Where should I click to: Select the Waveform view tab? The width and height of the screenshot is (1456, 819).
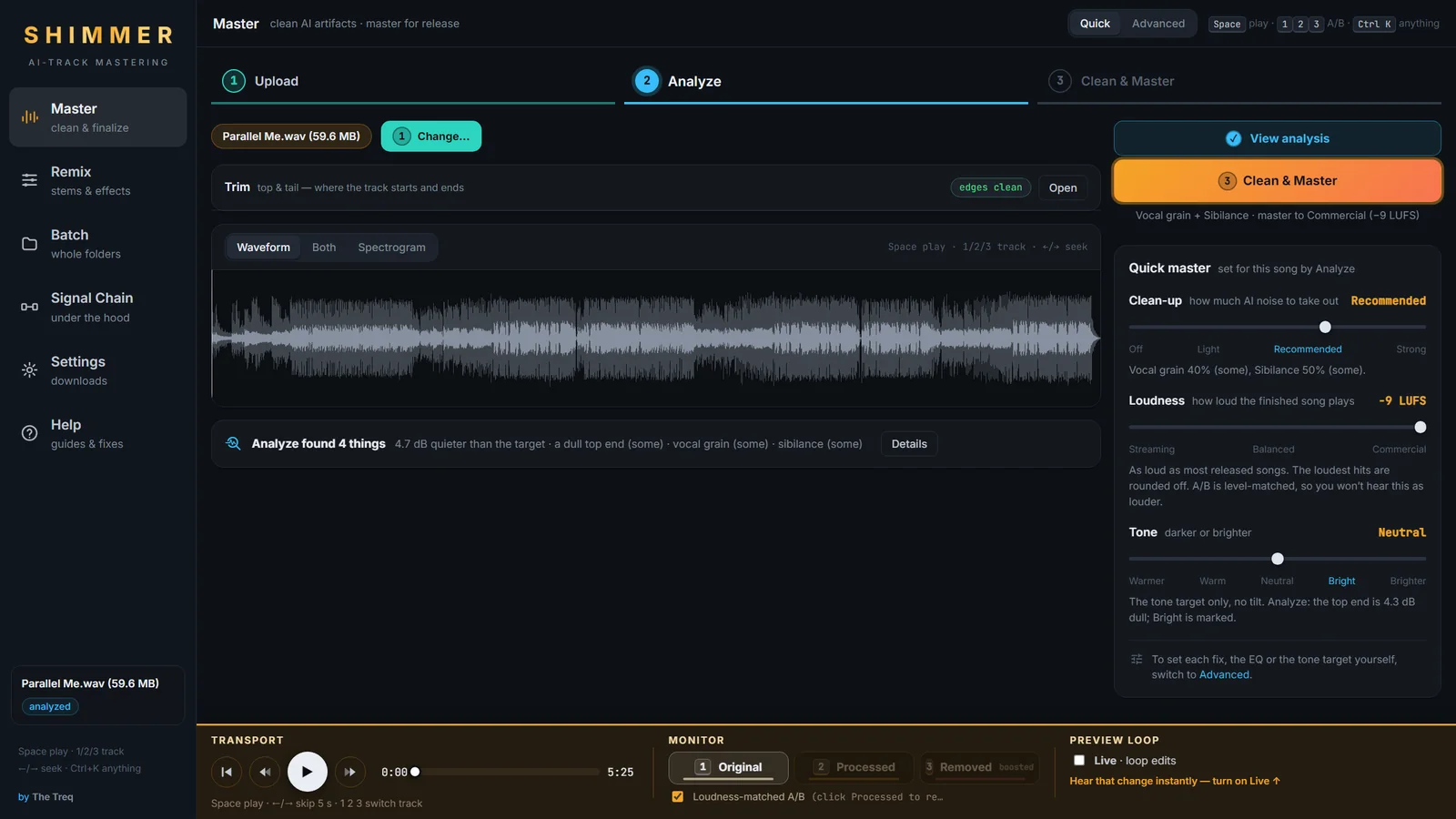(264, 248)
